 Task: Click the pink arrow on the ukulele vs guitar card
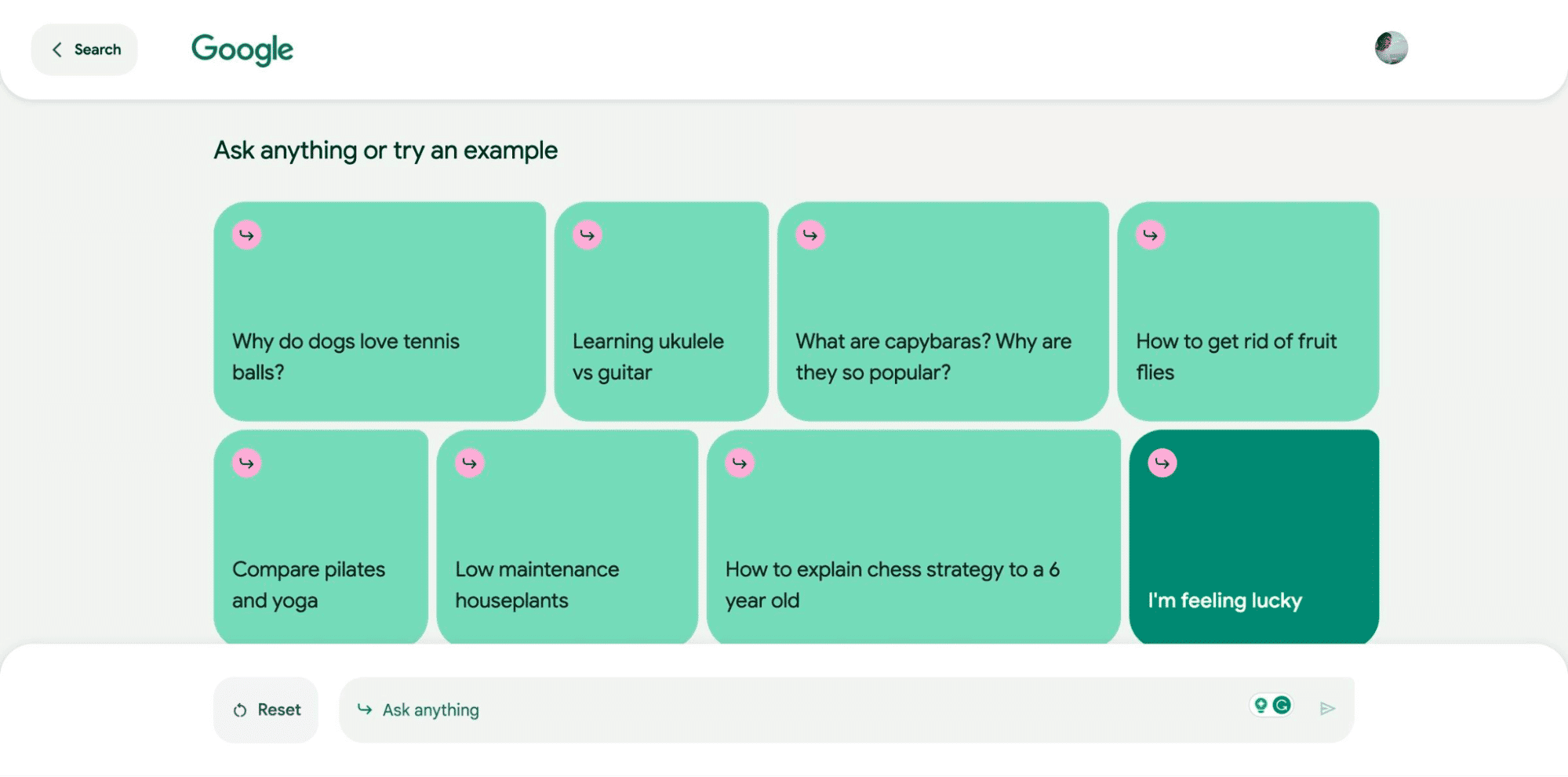[x=587, y=234]
